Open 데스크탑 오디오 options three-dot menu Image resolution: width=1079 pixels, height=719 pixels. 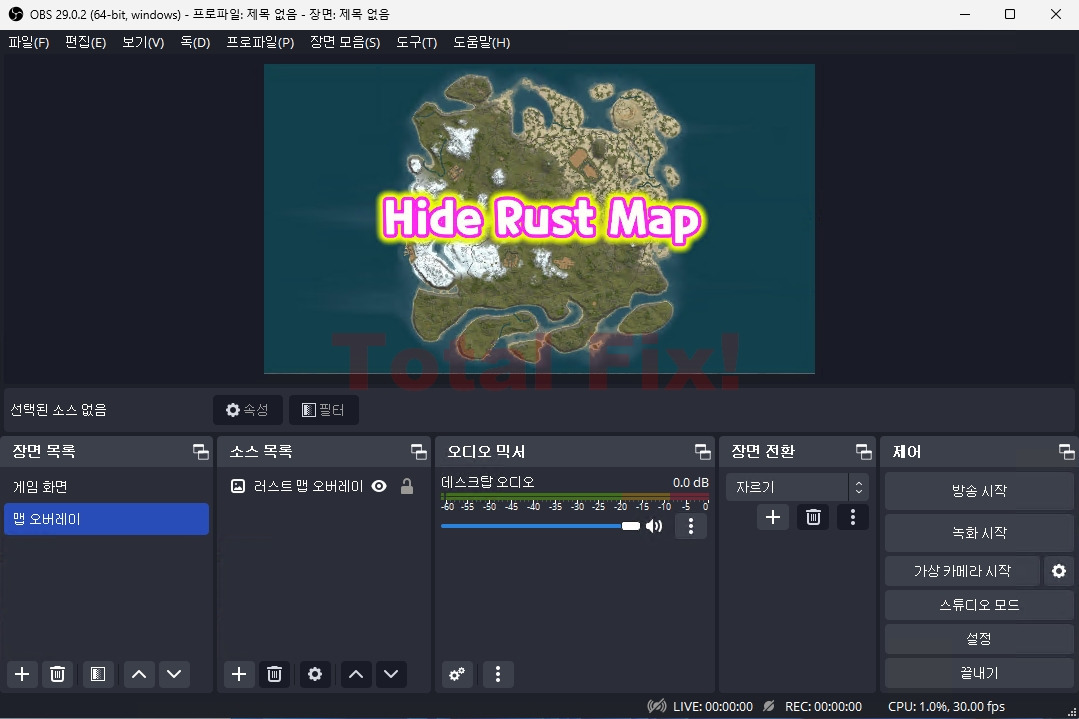pos(691,526)
